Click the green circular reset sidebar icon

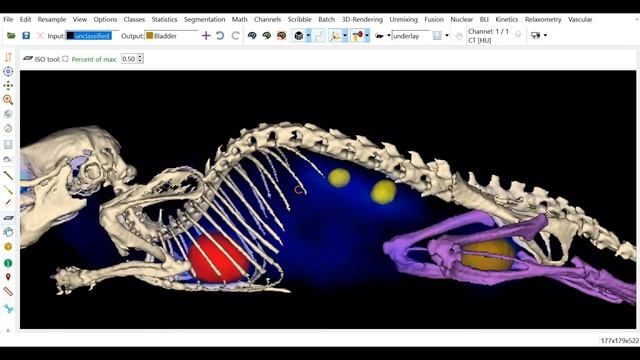(8, 129)
